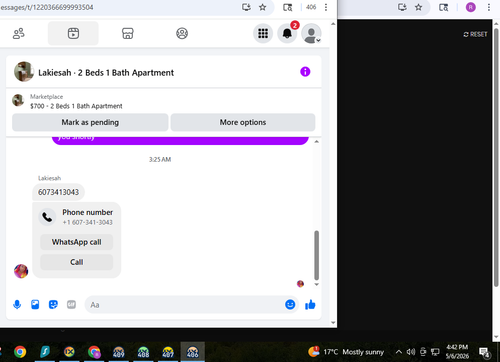Open Chrome from the taskbar

click(x=20, y=352)
